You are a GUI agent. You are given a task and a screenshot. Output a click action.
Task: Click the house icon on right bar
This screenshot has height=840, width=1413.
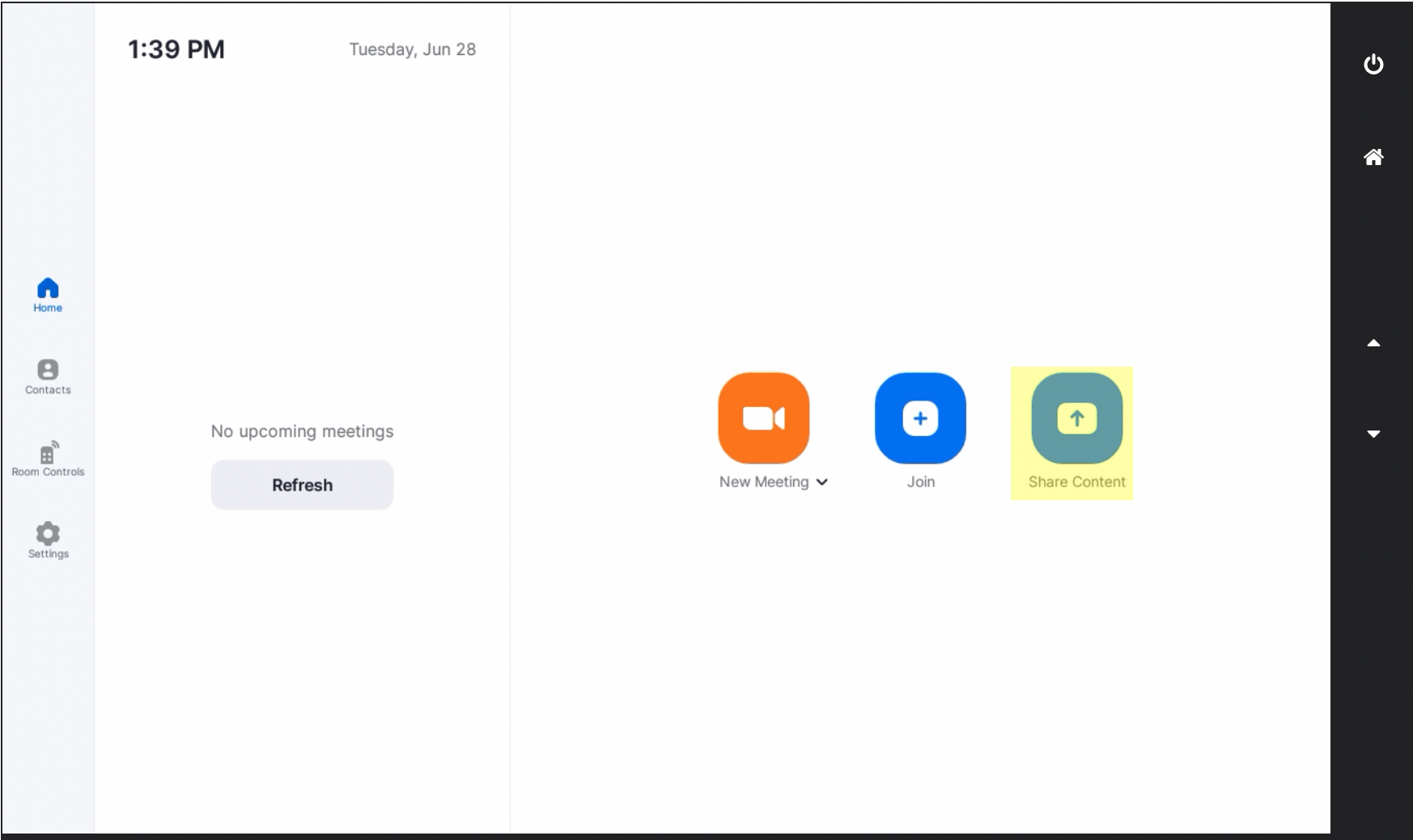tap(1373, 157)
